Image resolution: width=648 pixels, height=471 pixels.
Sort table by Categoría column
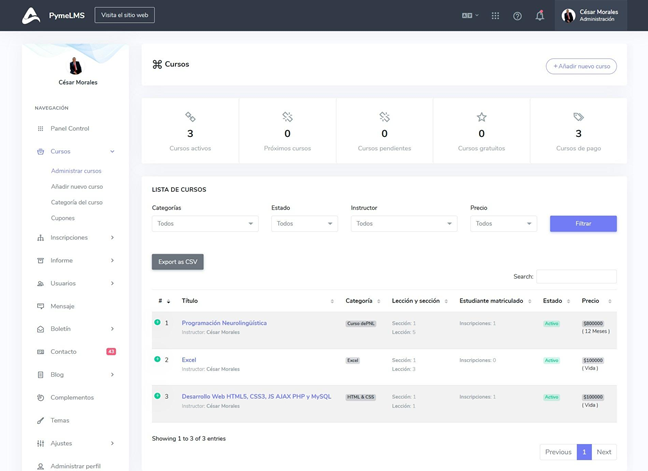(362, 301)
